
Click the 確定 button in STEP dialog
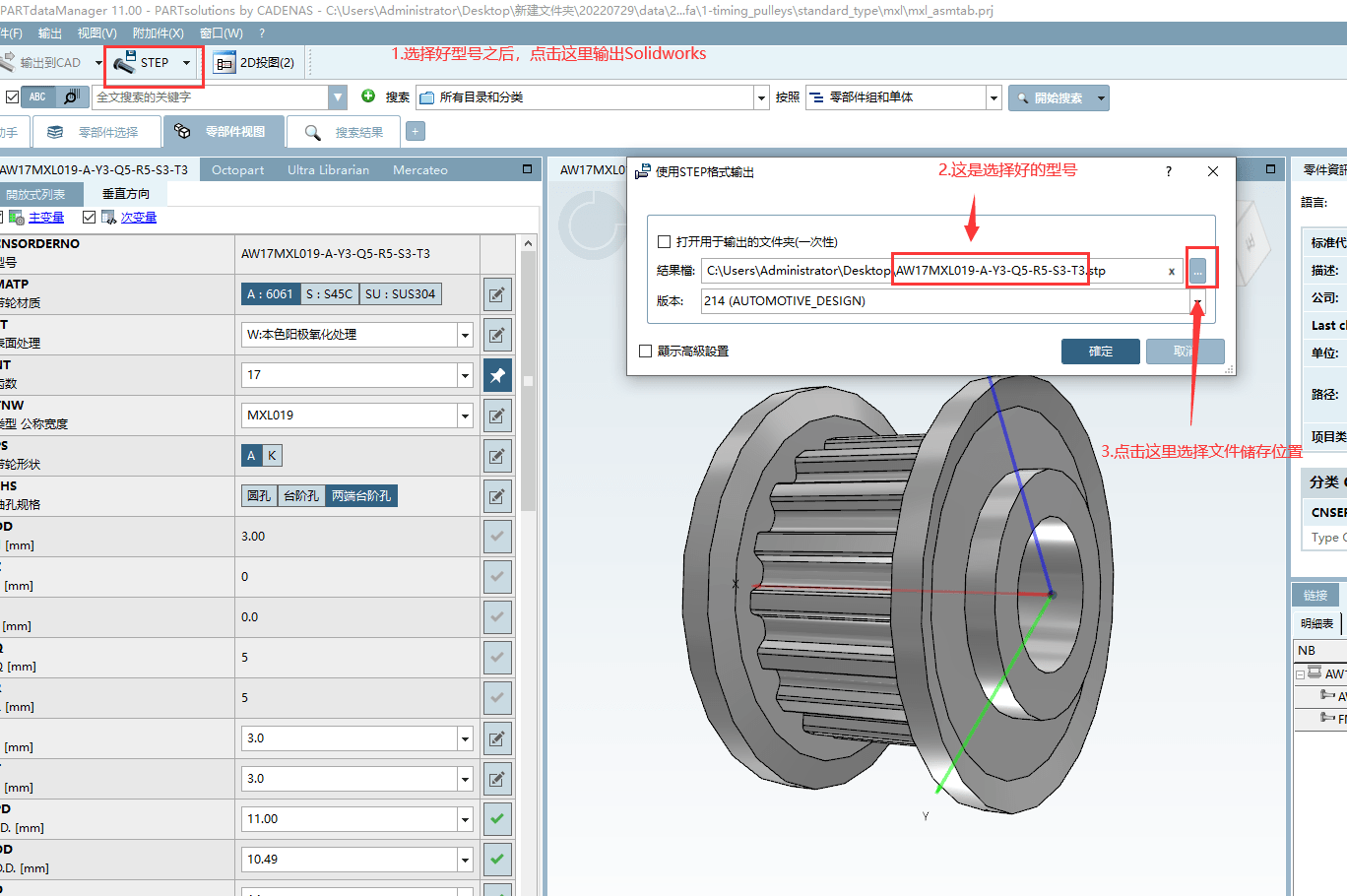(1100, 352)
